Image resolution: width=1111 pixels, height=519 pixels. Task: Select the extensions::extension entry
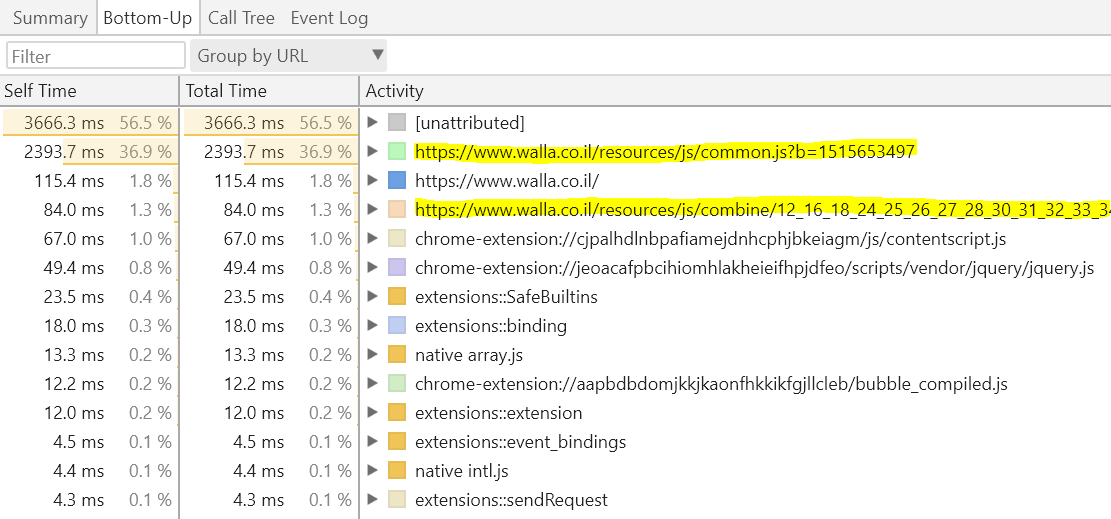499,413
